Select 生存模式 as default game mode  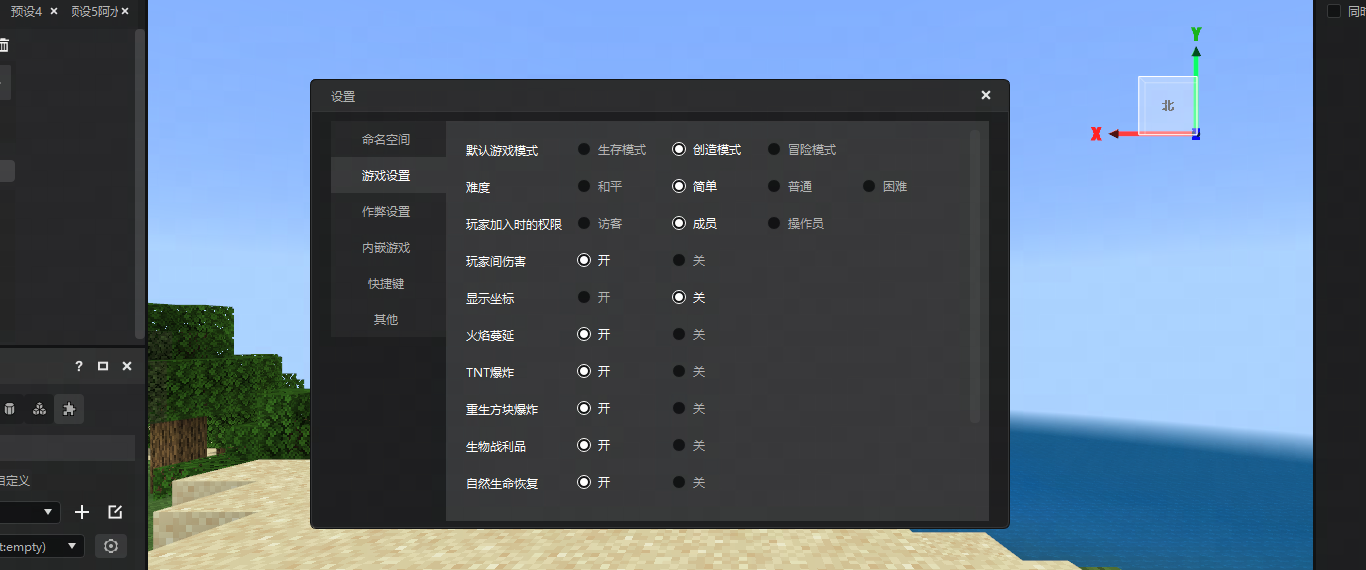tap(584, 150)
